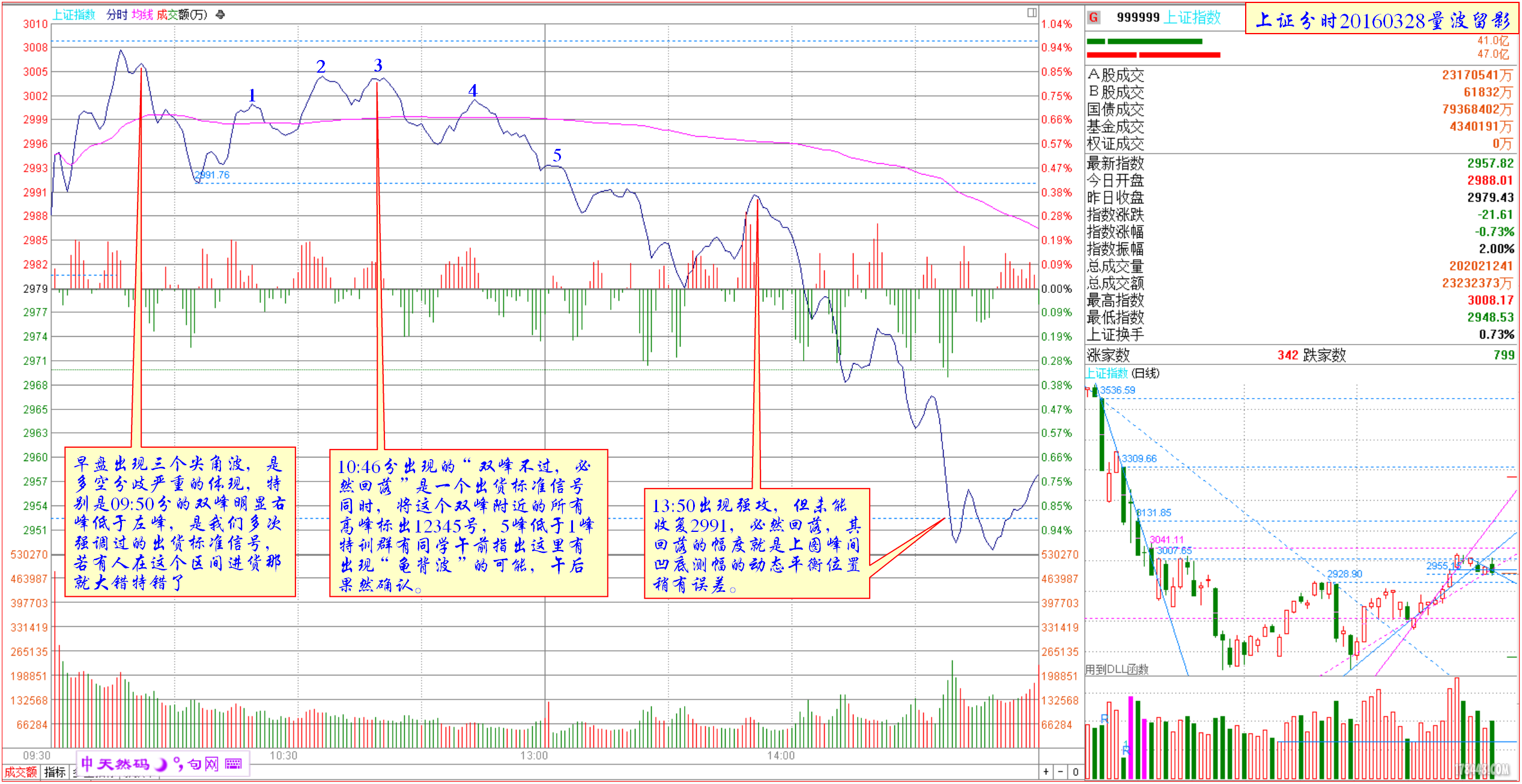Click the green buy-volume bar labeled 41.0亿
The width and height of the screenshot is (1522, 784).
point(1144,41)
